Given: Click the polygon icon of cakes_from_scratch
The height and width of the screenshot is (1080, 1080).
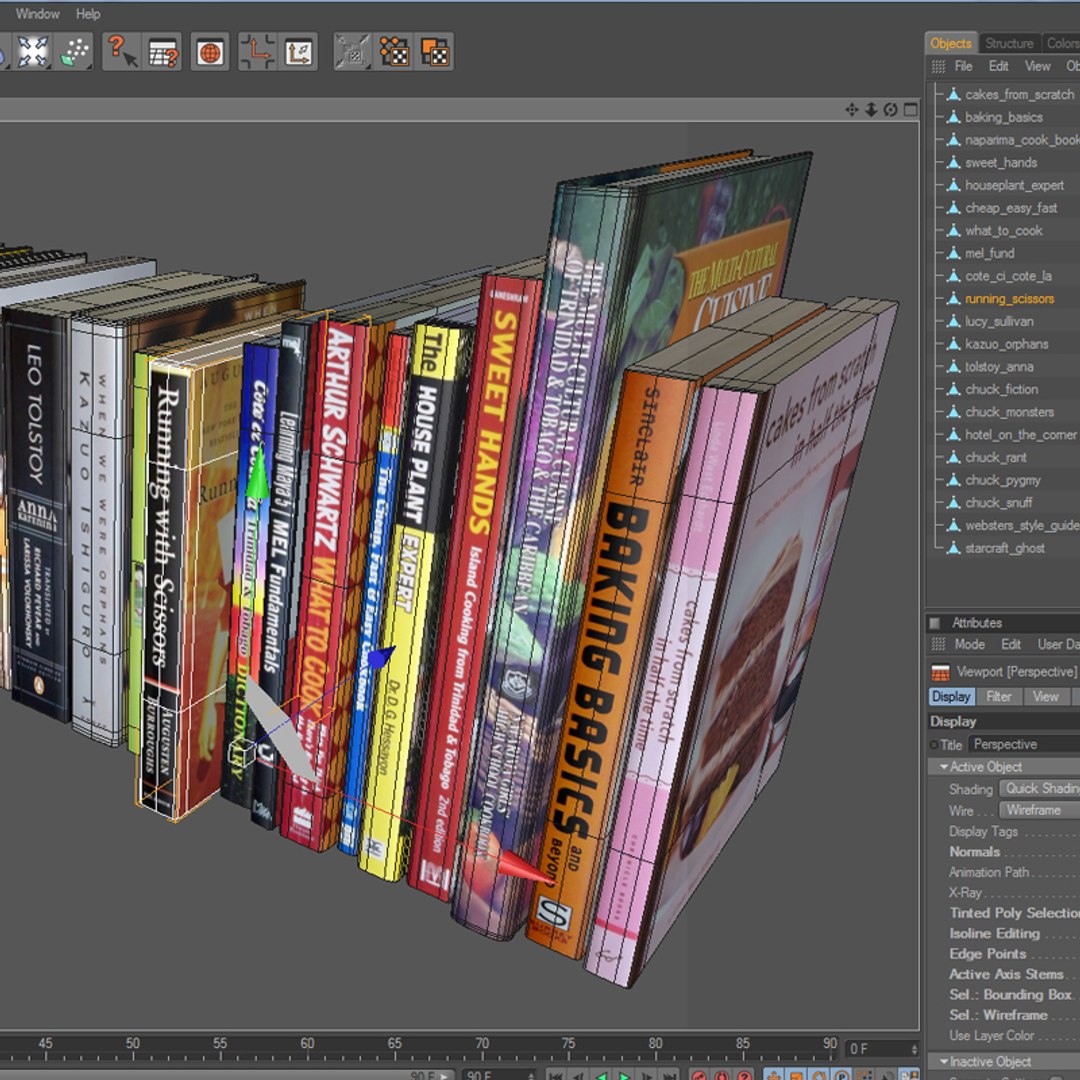Looking at the screenshot, I should coord(953,94).
